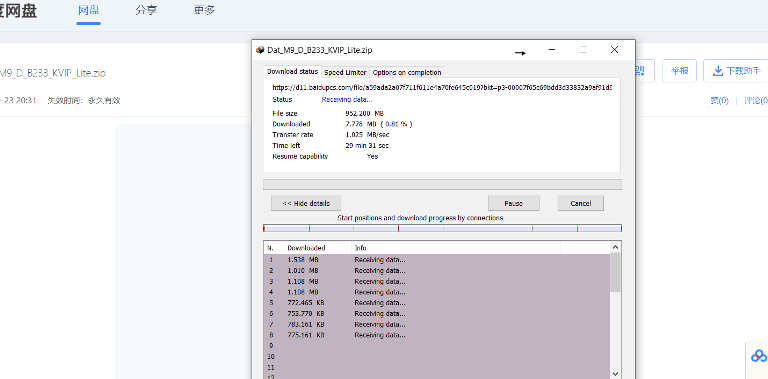Click the connections list scroll-up arrow
The height and width of the screenshot is (379, 768).
[x=616, y=247]
